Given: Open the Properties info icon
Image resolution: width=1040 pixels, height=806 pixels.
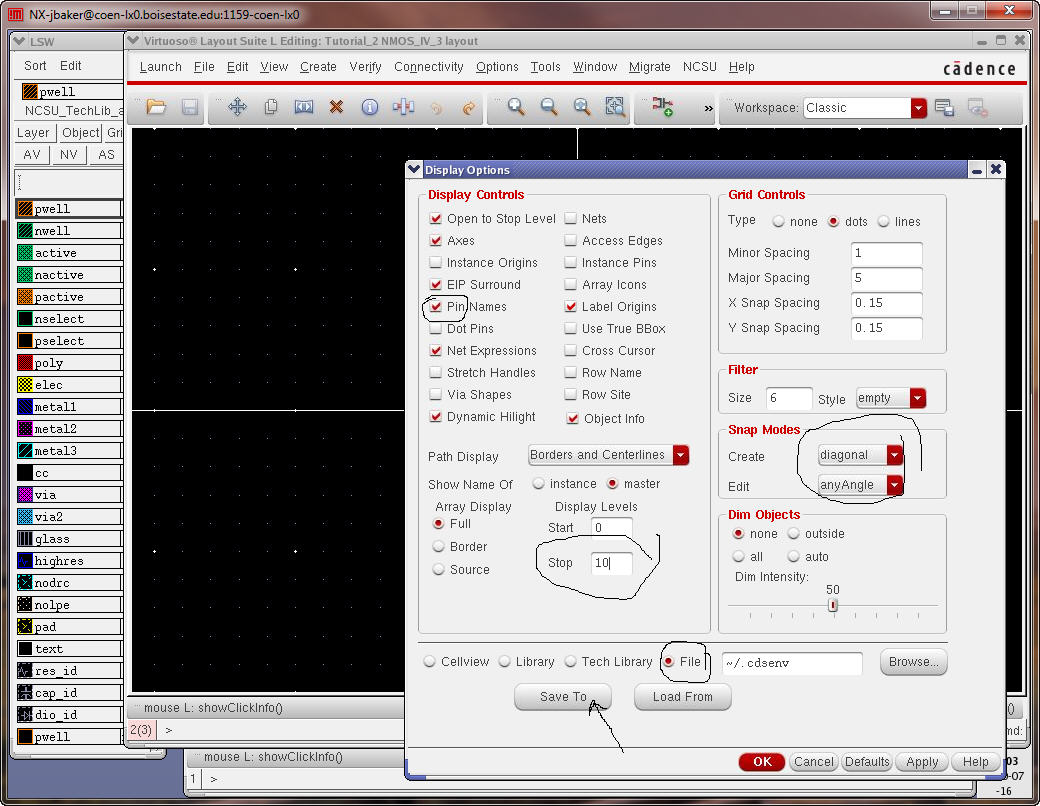Looking at the screenshot, I should tap(369, 107).
